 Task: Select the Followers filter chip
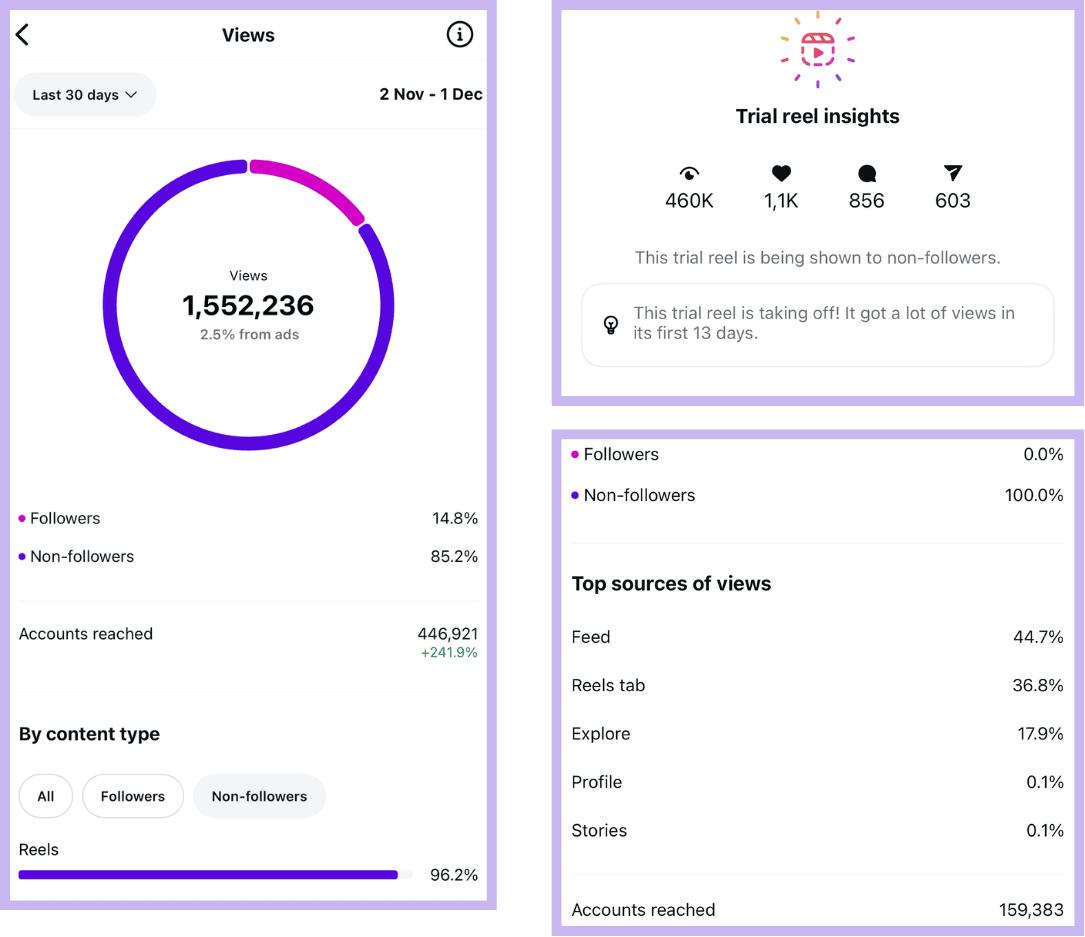(x=133, y=797)
